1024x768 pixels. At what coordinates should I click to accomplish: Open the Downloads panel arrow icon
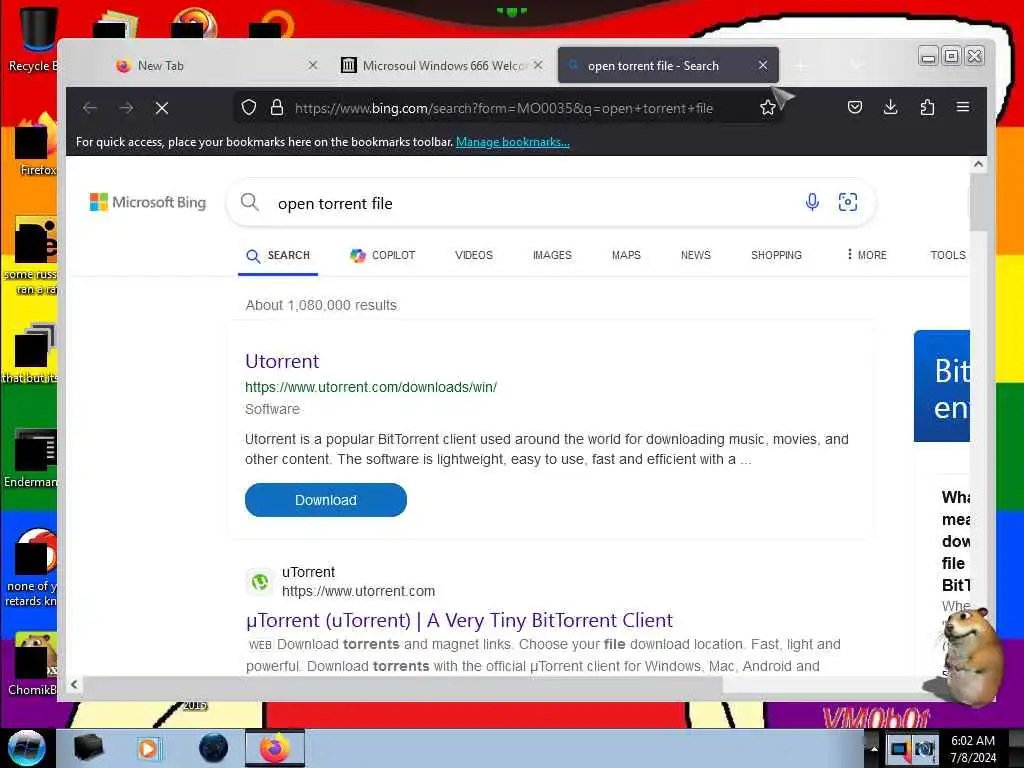(890, 107)
